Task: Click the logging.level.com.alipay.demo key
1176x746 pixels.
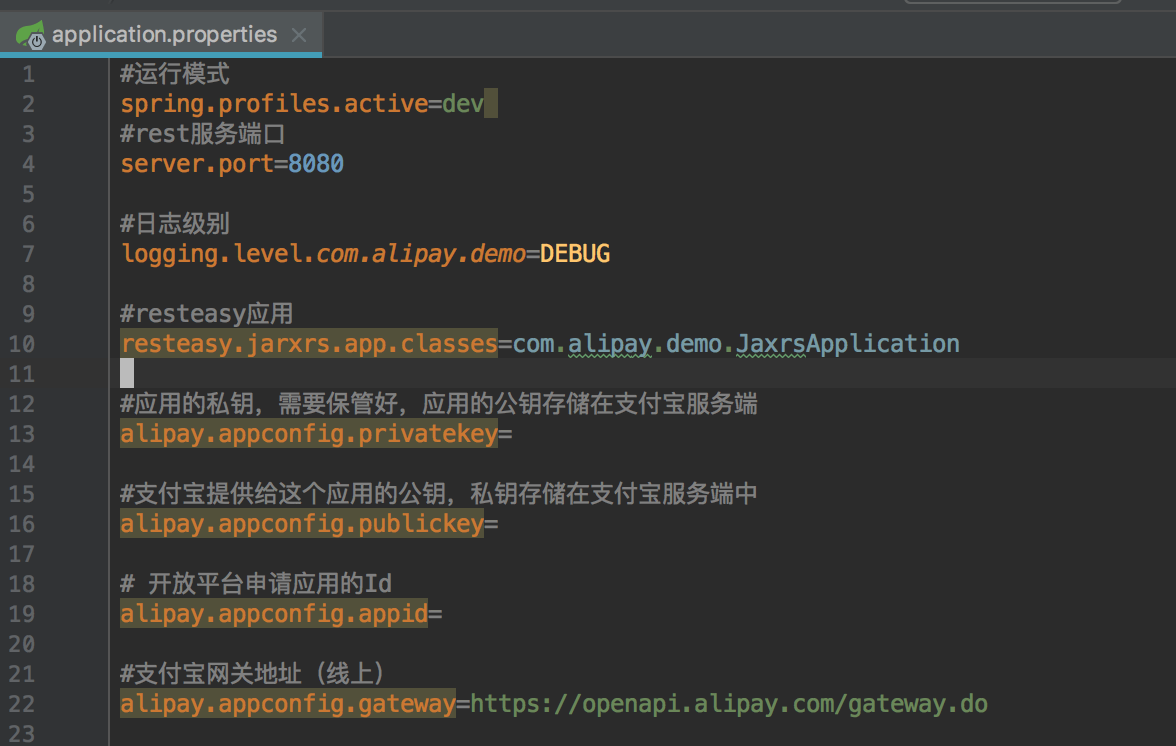Action: click(x=323, y=253)
